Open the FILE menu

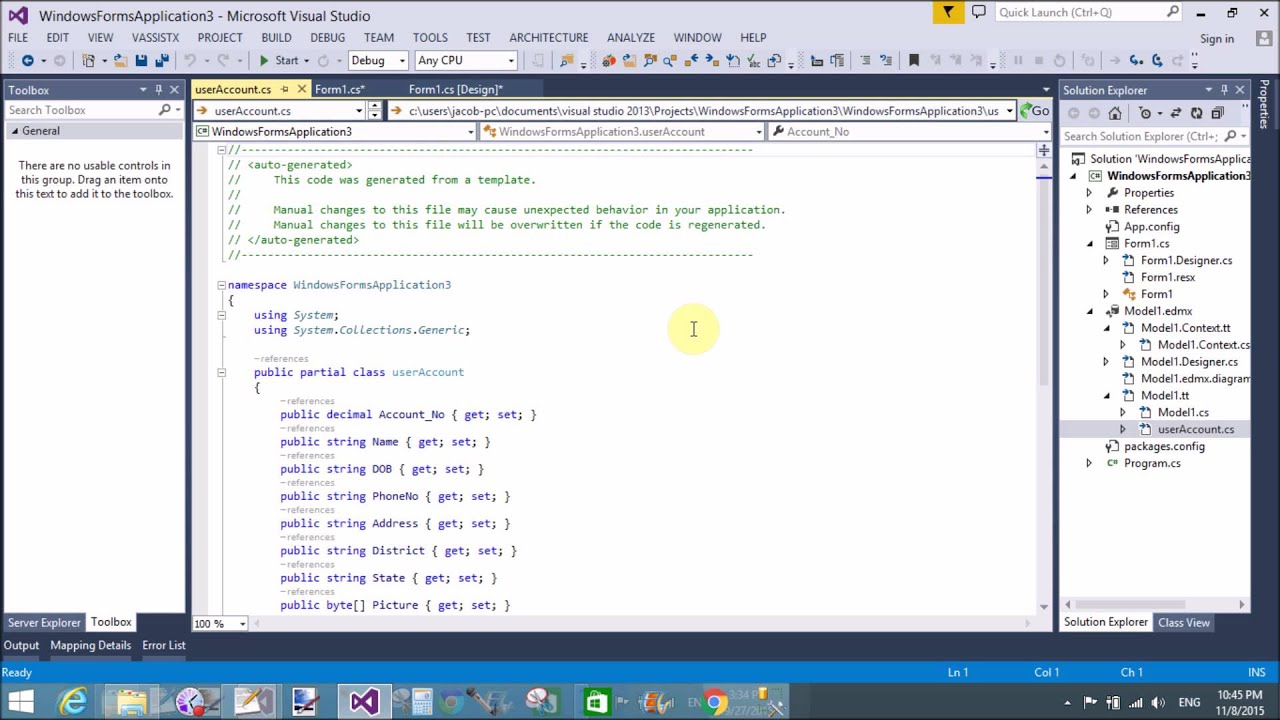click(18, 37)
